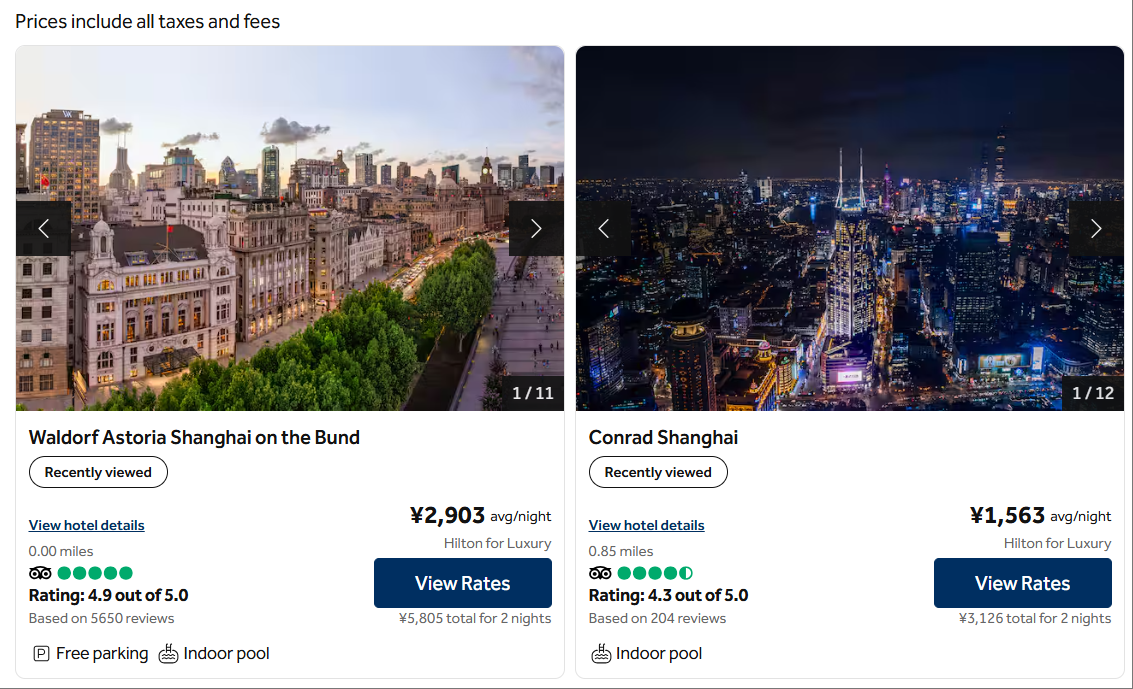Click the Waldorf Astoria five-bubble rating

point(95,573)
